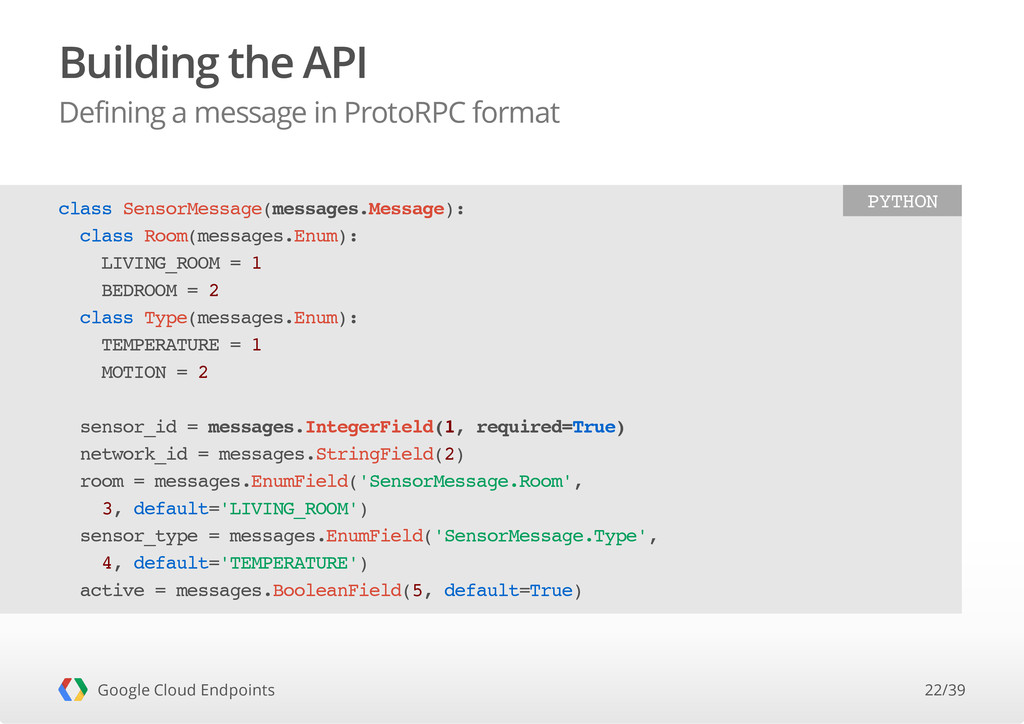Click the SensorMessage class name in code

coord(192,209)
